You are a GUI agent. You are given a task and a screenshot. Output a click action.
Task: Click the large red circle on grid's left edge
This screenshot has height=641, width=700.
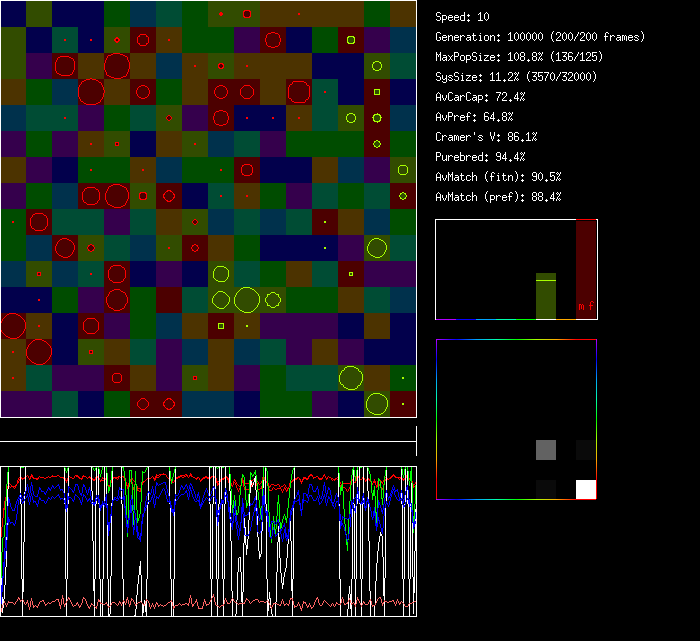pos(13,326)
